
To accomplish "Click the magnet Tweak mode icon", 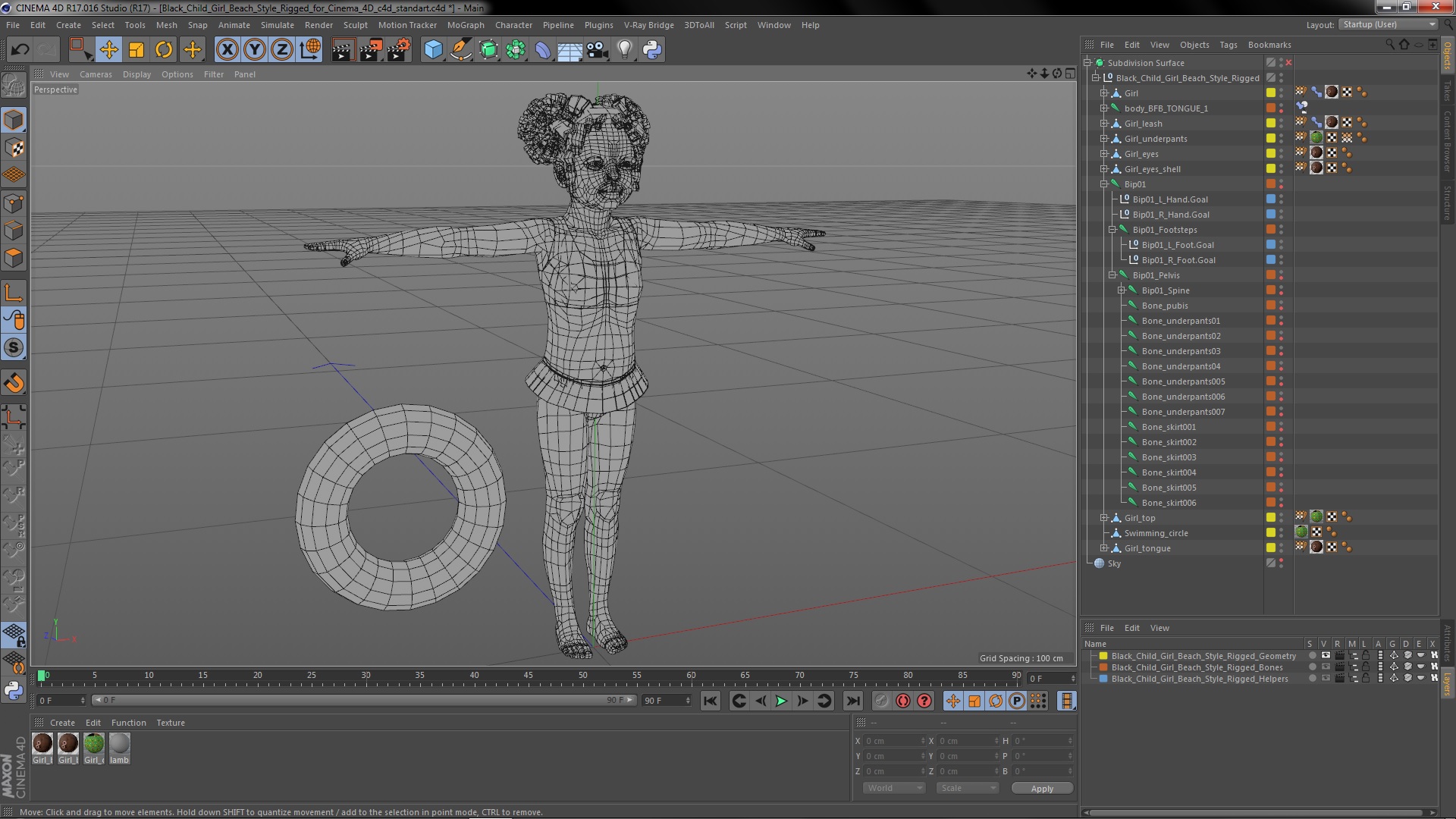I will [14, 383].
